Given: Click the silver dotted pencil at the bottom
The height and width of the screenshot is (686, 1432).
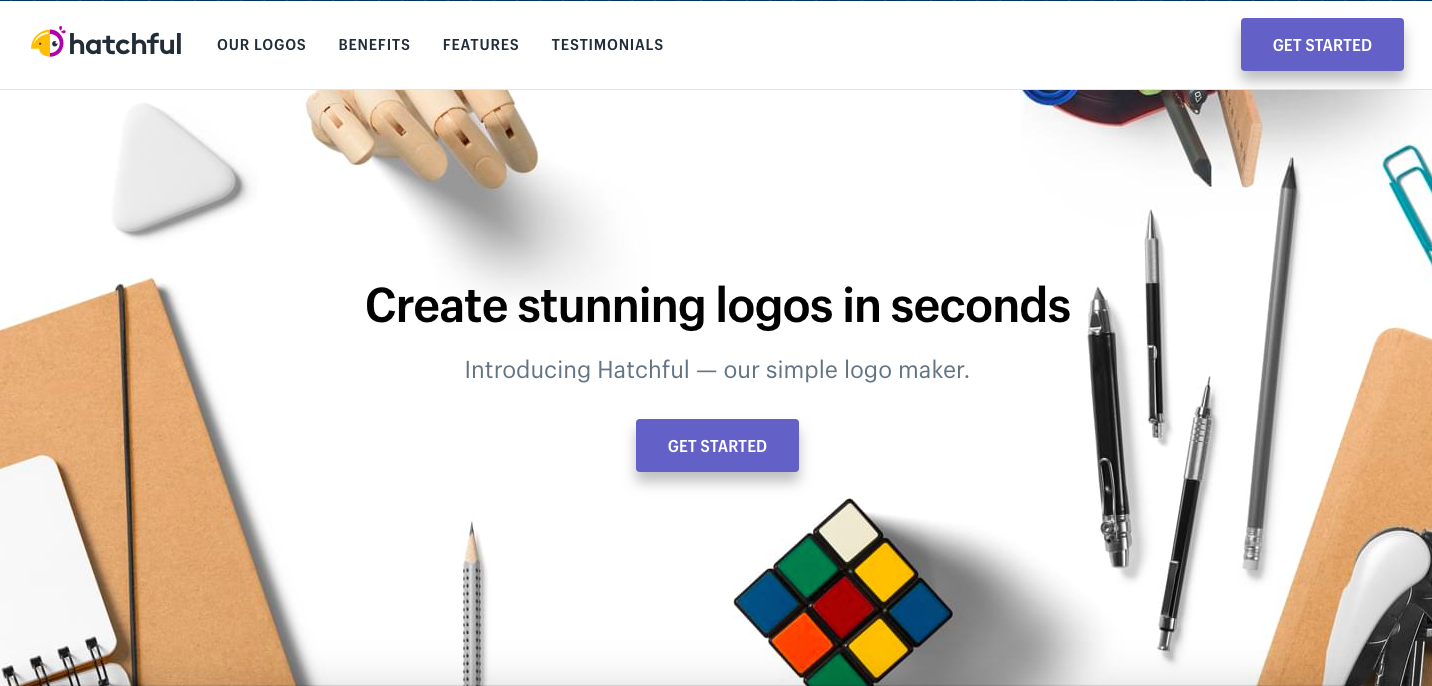Looking at the screenshot, I should [x=471, y=603].
